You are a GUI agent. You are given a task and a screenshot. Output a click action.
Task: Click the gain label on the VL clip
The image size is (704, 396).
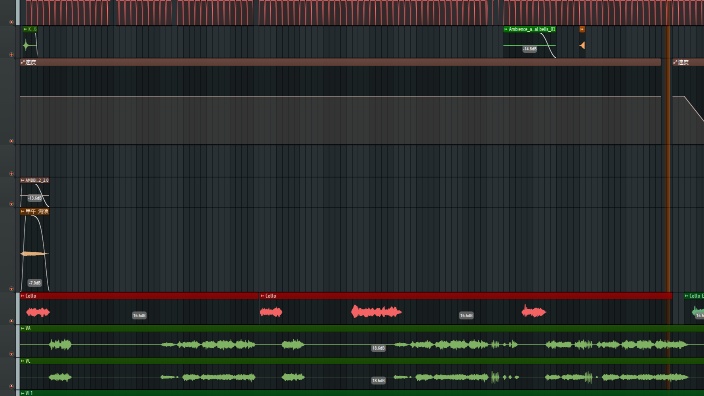(x=378, y=381)
